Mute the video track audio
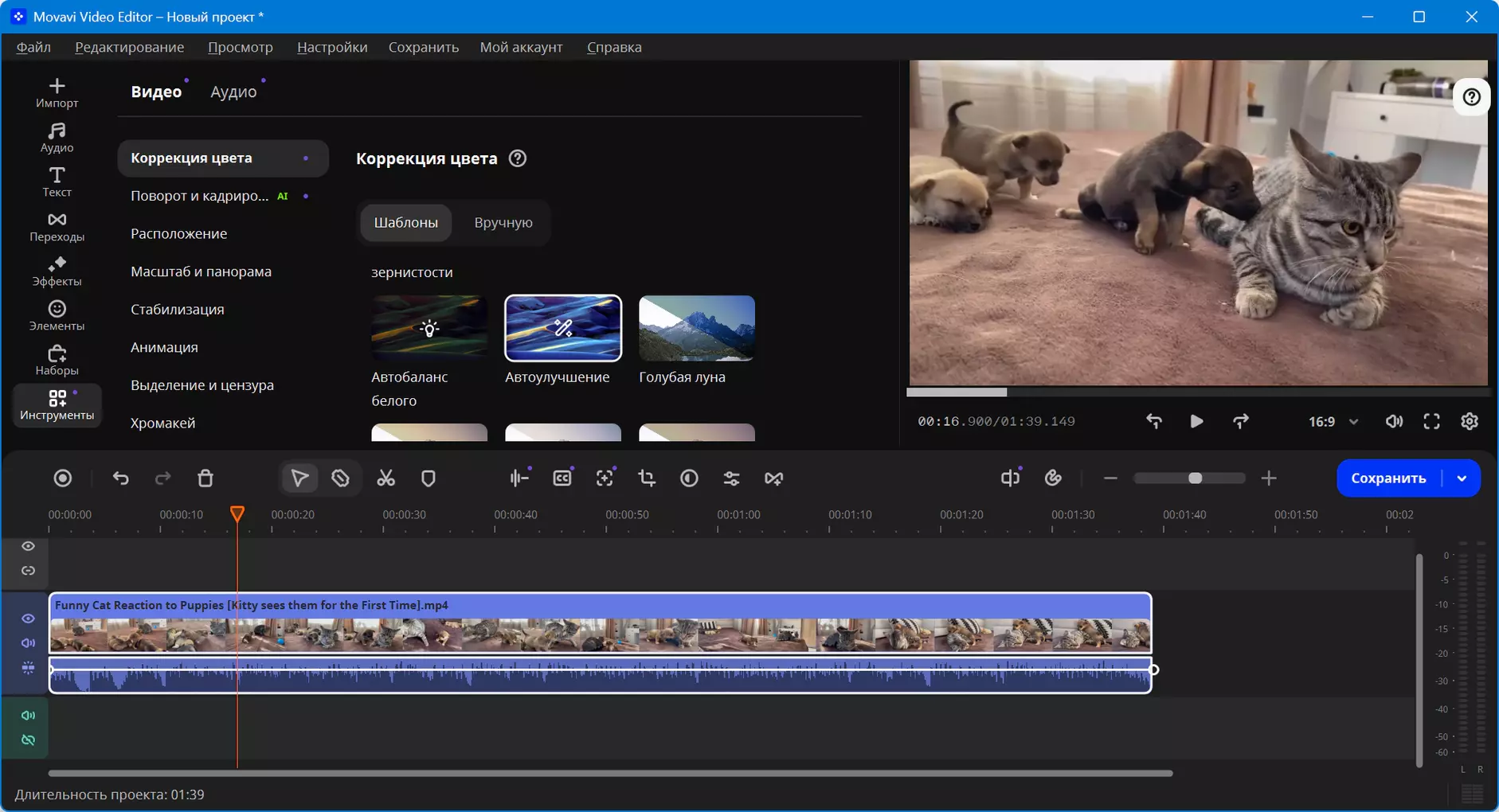1499x812 pixels. (x=28, y=643)
